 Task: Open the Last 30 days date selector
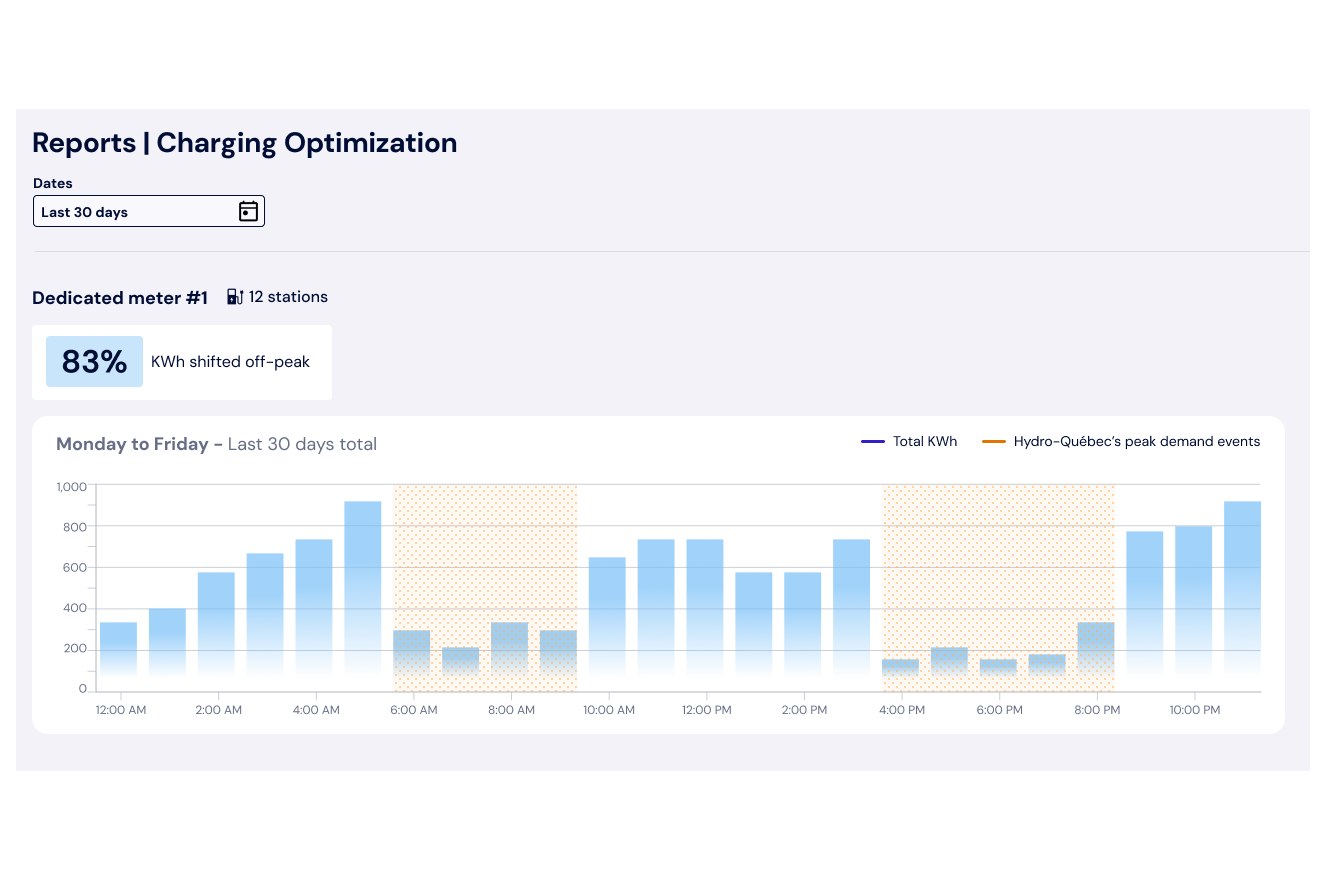(x=148, y=211)
